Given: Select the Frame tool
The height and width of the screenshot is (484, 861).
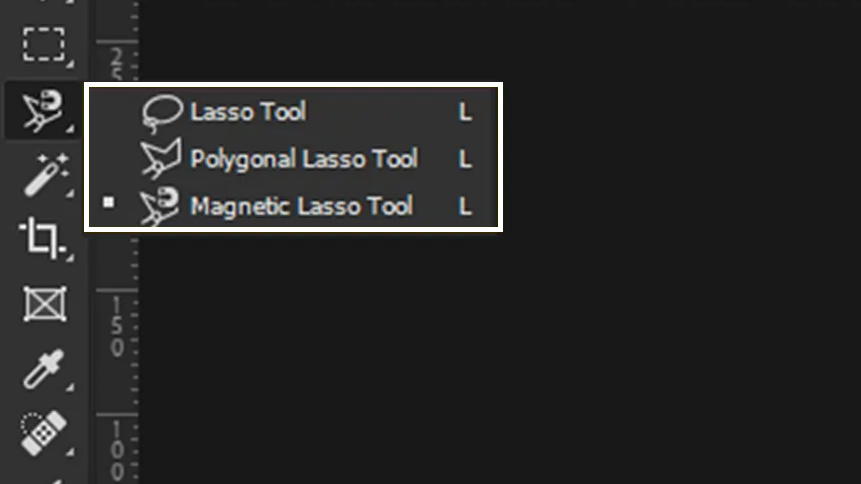Looking at the screenshot, I should pyautogui.click(x=45, y=303).
